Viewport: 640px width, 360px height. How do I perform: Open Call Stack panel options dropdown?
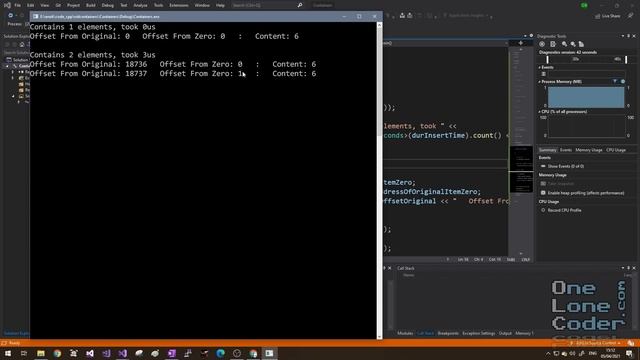[x=623, y=268]
